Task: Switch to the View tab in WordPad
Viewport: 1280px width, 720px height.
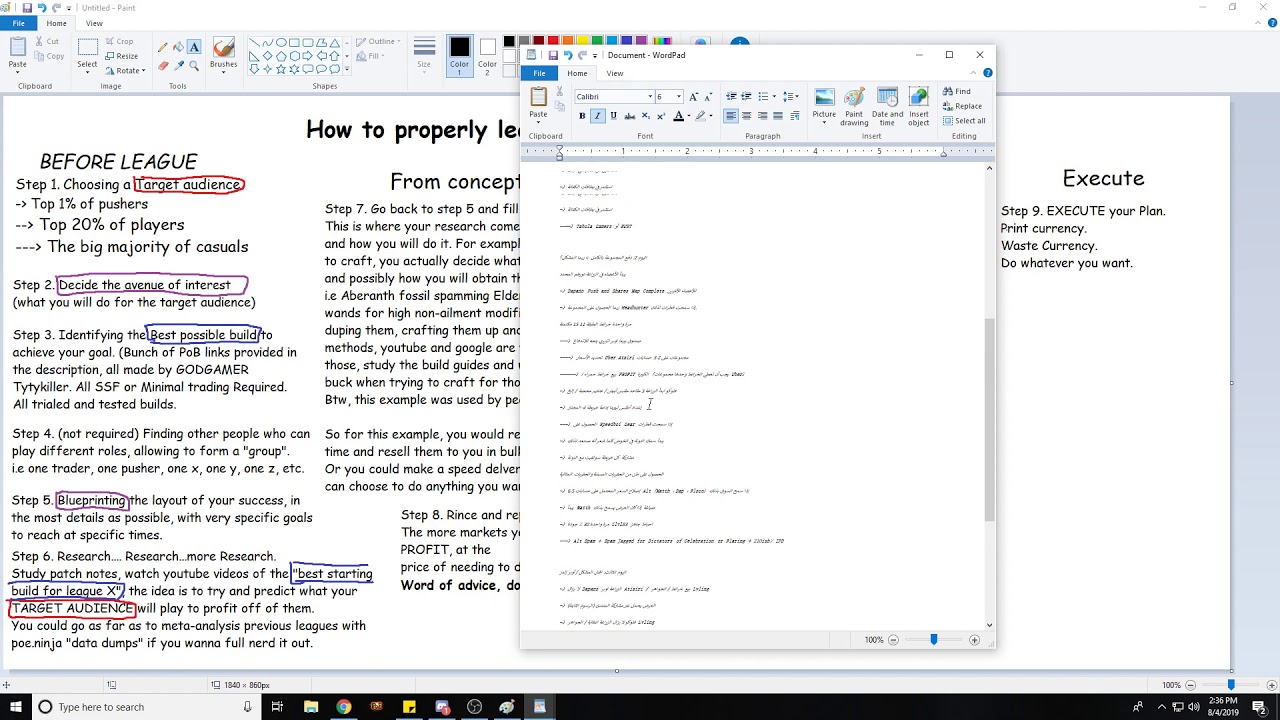Action: [615, 73]
